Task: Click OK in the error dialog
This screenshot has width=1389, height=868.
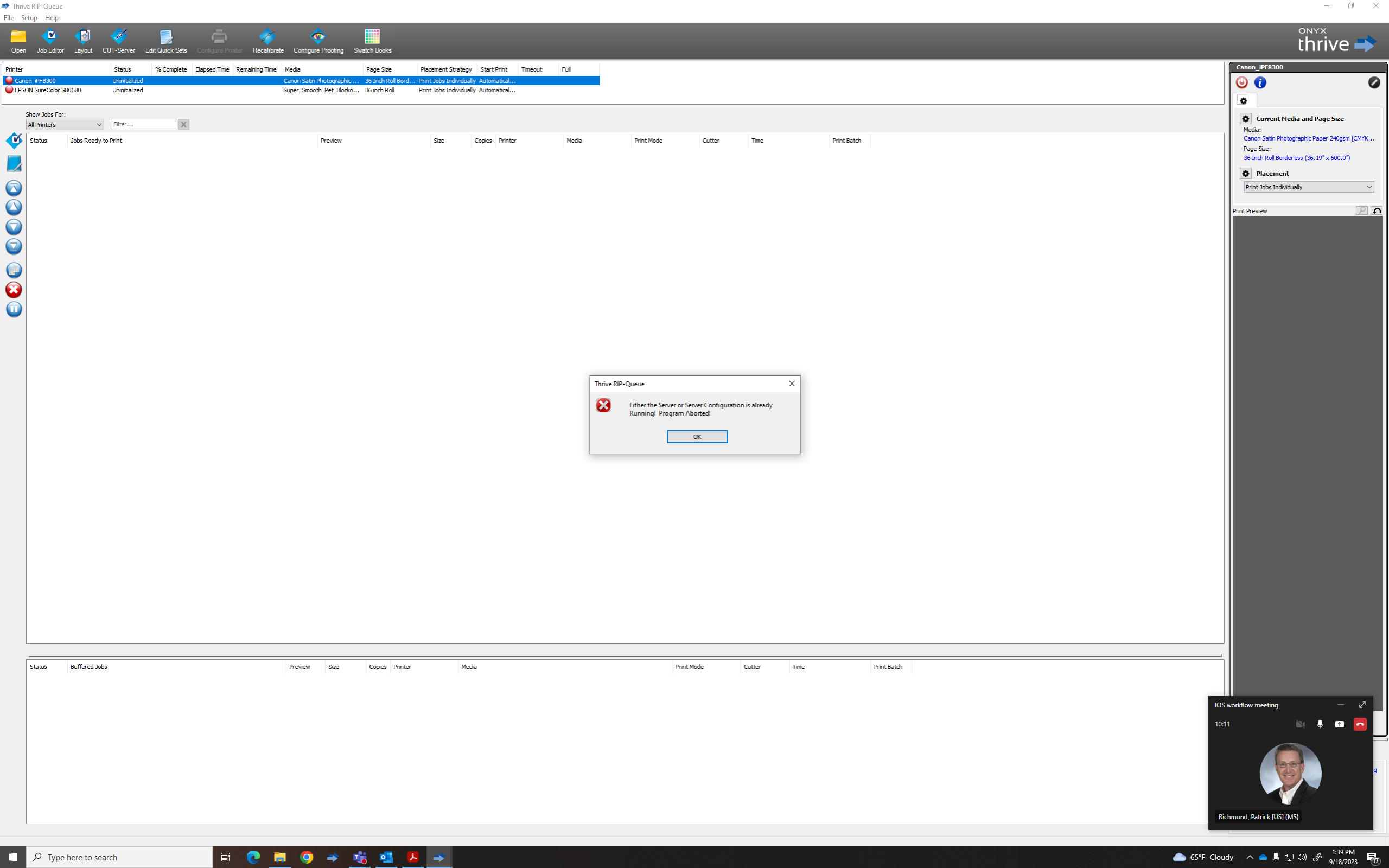Action: (697, 437)
